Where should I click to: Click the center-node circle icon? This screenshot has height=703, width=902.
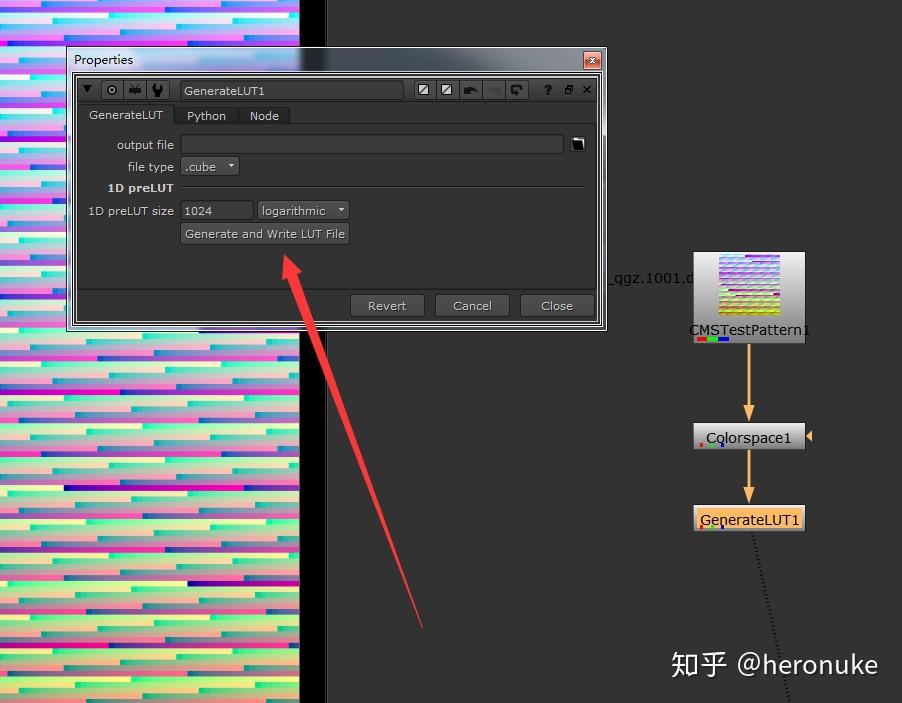pos(112,90)
